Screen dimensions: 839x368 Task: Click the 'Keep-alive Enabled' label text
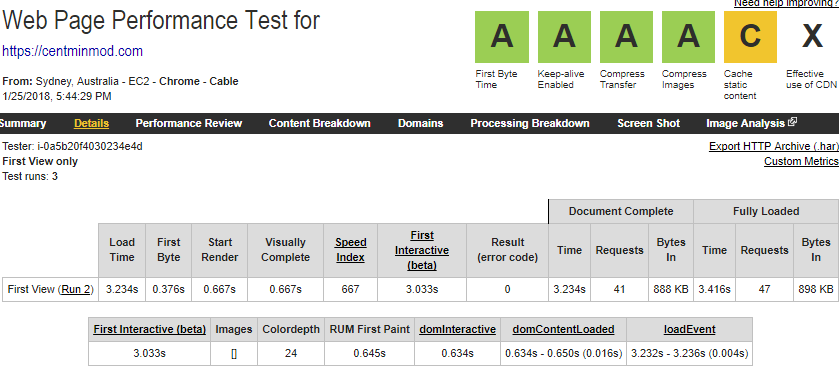pyautogui.click(x=561, y=79)
